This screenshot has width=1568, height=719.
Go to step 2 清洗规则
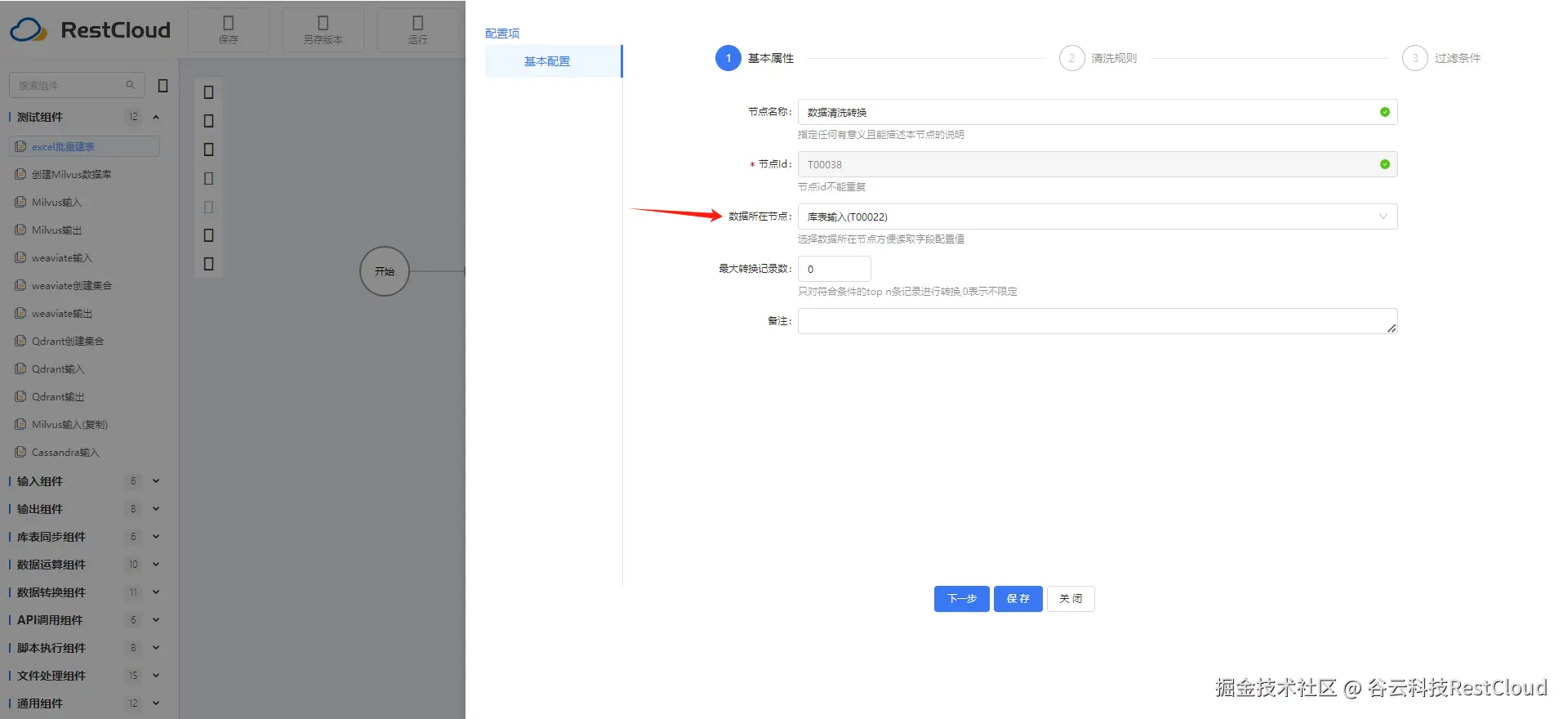pos(1098,58)
